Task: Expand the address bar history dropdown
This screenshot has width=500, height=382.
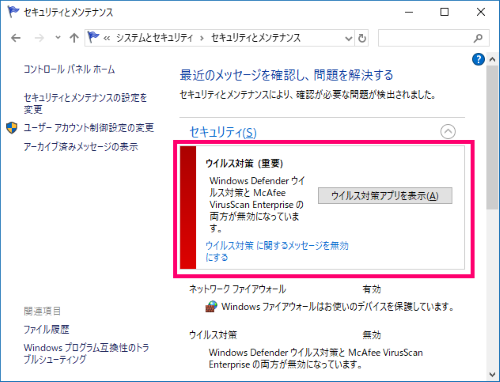Action: 348,39
